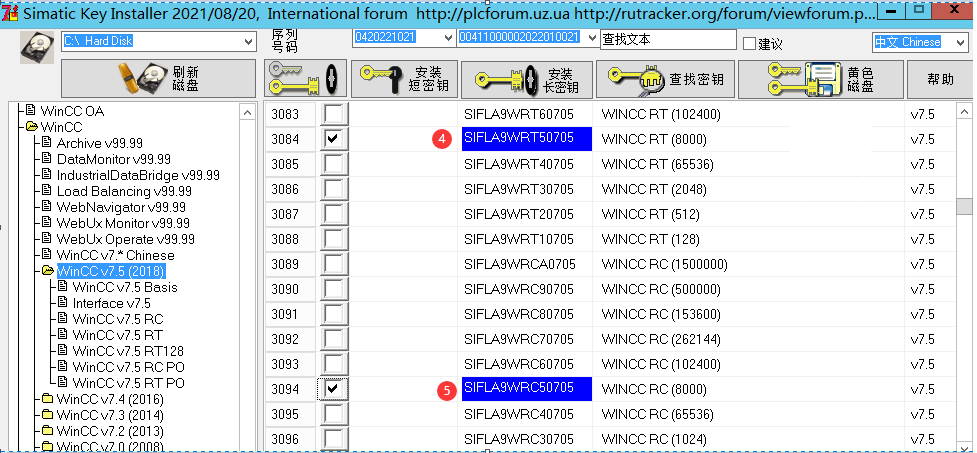Select WinCC v7.5 RC tree item
The width and height of the screenshot is (977, 453).
click(118, 320)
